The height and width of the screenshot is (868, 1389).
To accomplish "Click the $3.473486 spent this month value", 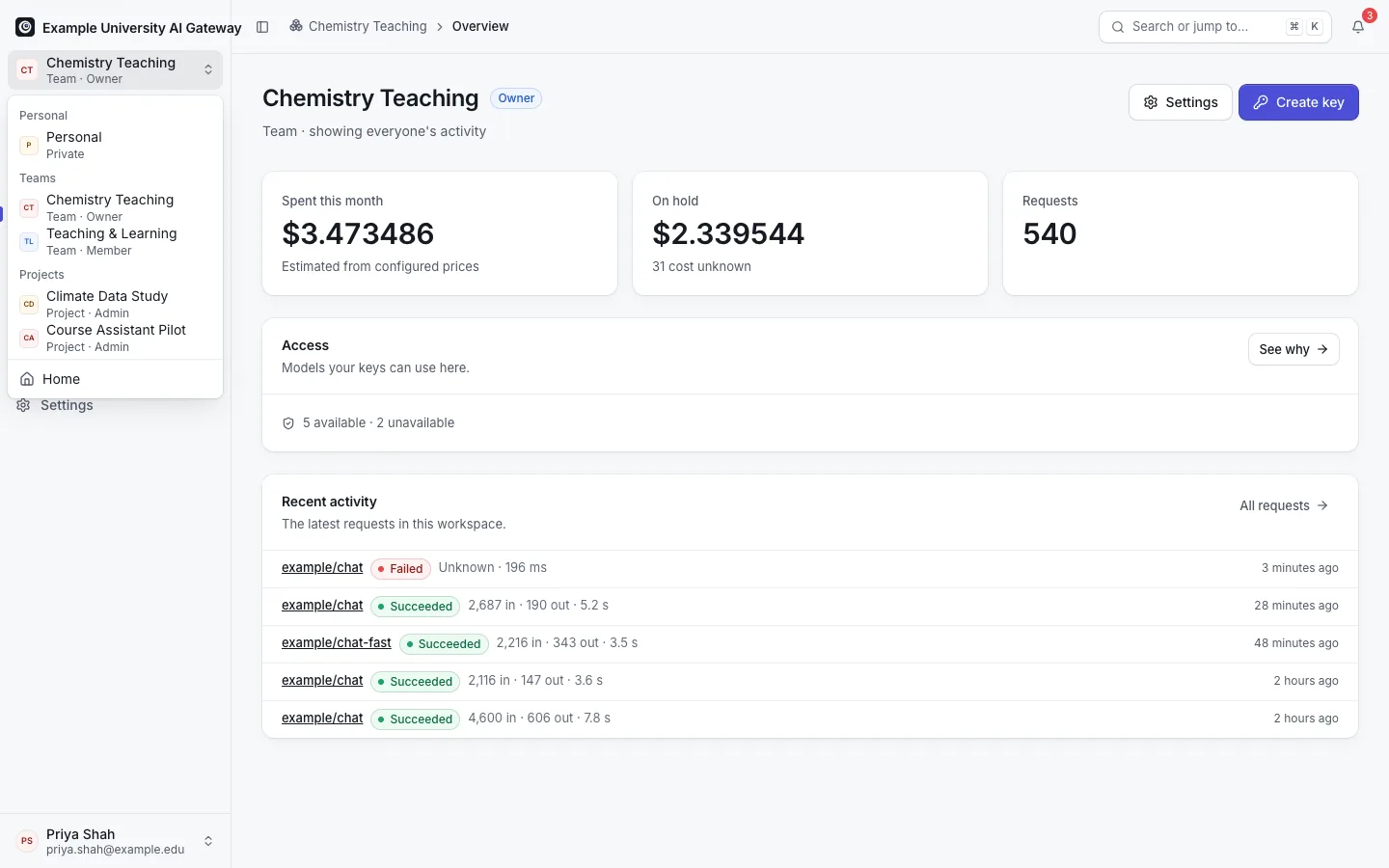I will [358, 233].
